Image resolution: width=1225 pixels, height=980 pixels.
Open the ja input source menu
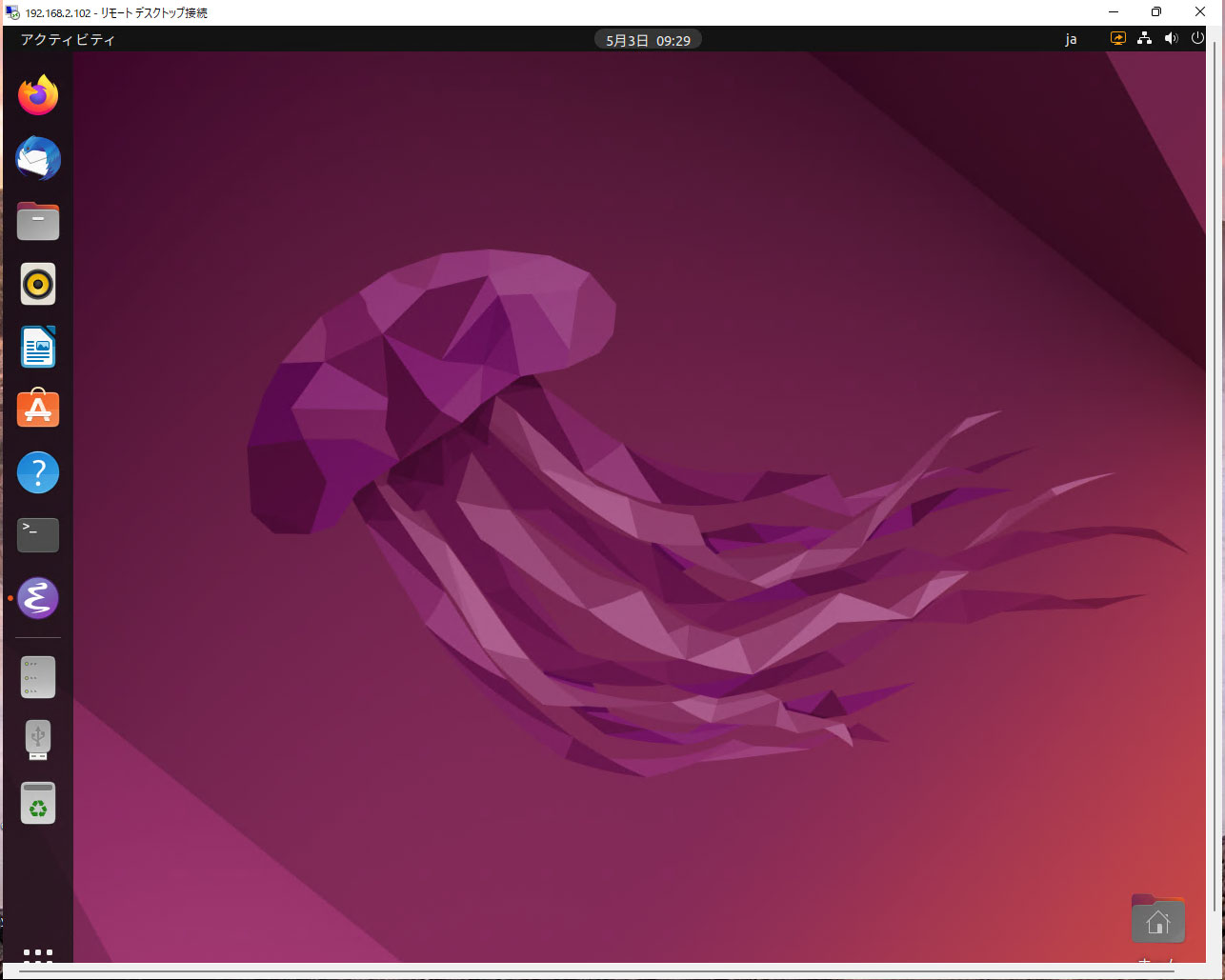tap(1071, 40)
